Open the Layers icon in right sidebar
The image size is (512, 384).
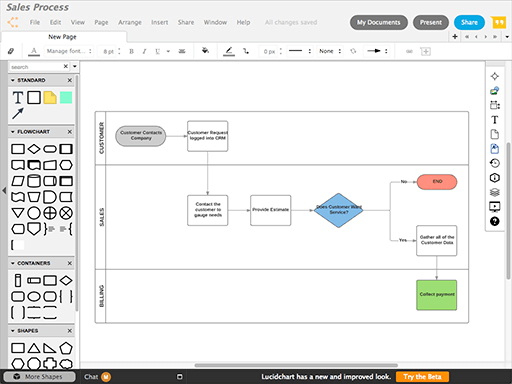495,192
